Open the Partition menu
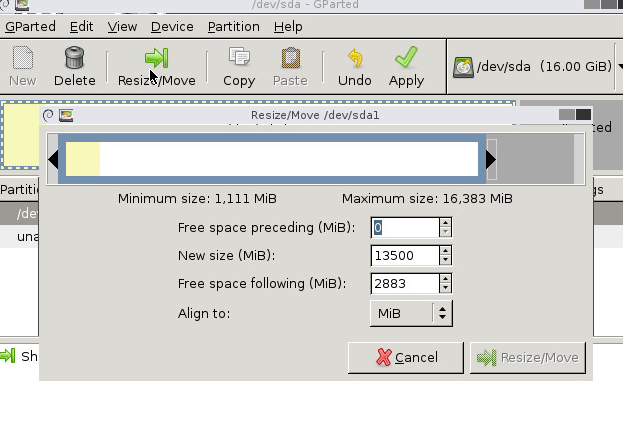623x426 pixels. (234, 27)
